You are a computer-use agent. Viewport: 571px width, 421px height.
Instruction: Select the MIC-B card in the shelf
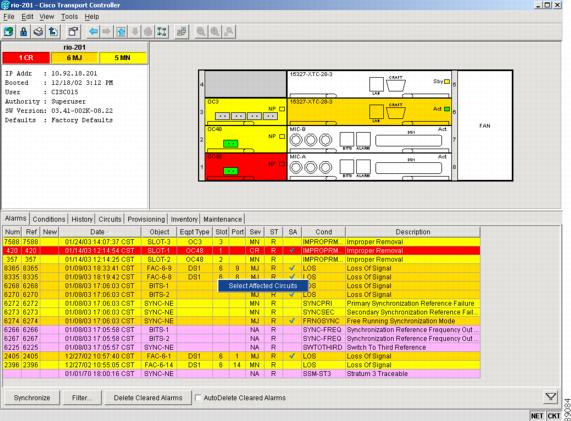point(369,139)
